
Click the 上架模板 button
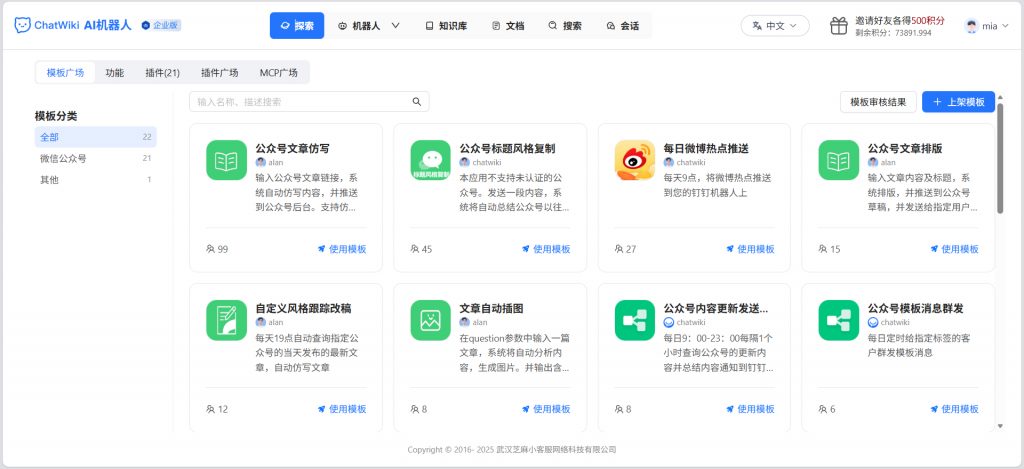click(x=958, y=102)
